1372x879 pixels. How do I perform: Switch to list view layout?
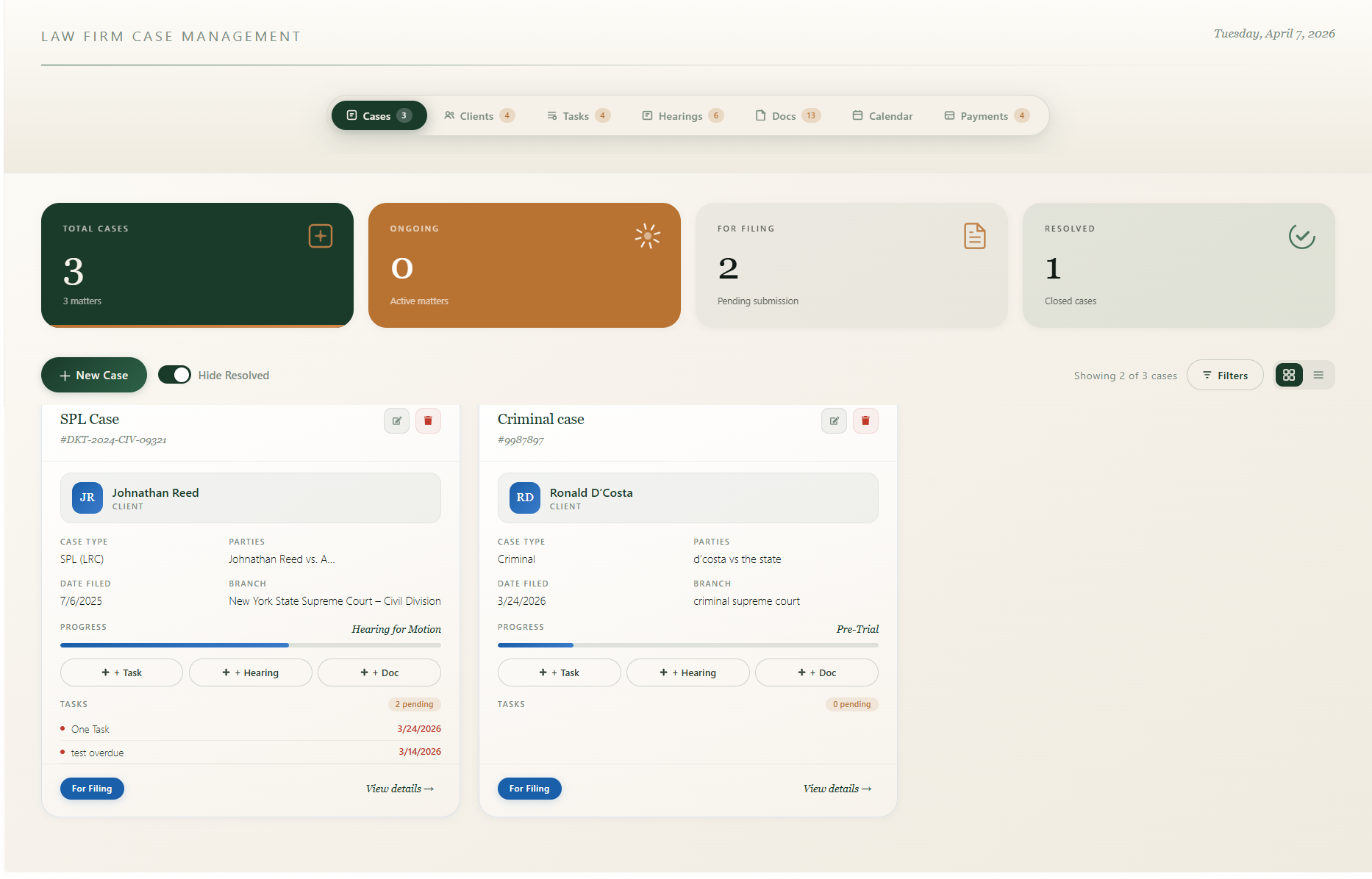(1320, 375)
